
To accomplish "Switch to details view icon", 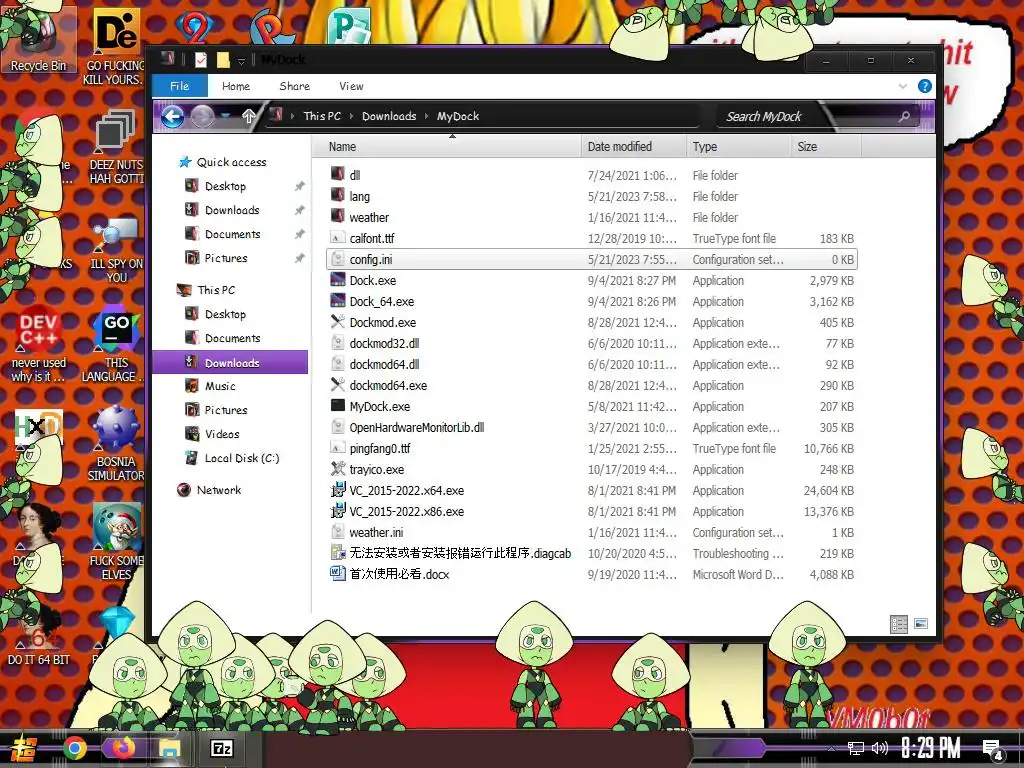I will (899, 624).
